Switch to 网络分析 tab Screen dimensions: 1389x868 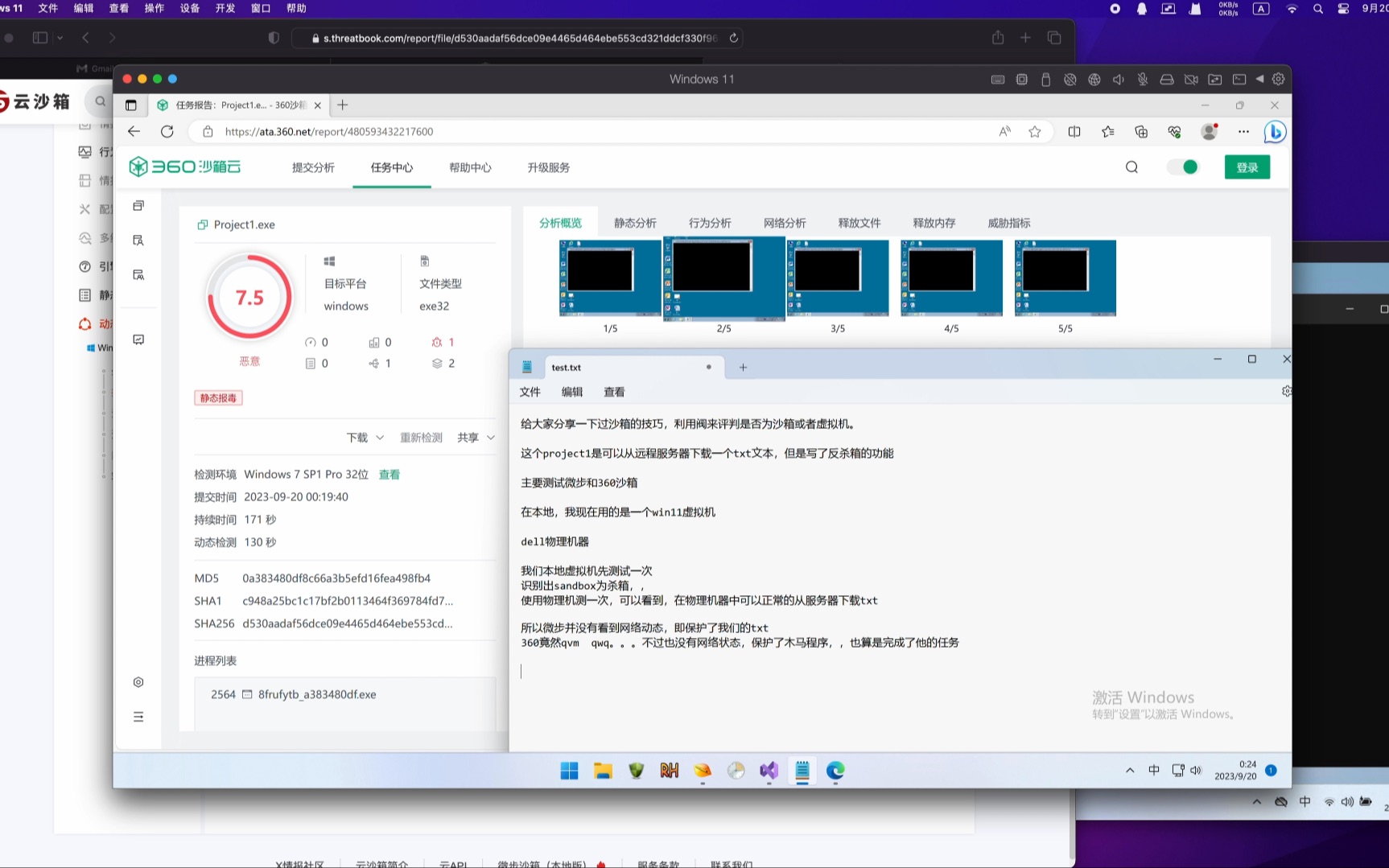(785, 223)
